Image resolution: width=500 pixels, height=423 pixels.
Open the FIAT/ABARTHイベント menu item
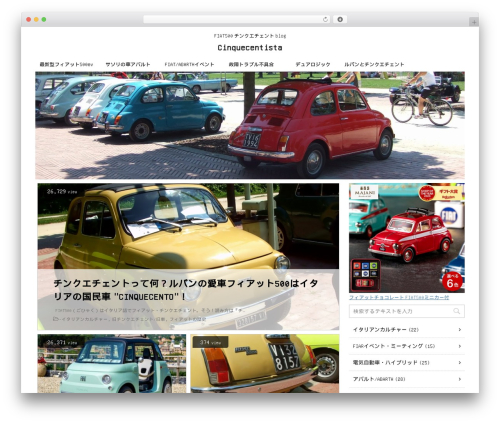[x=189, y=64]
